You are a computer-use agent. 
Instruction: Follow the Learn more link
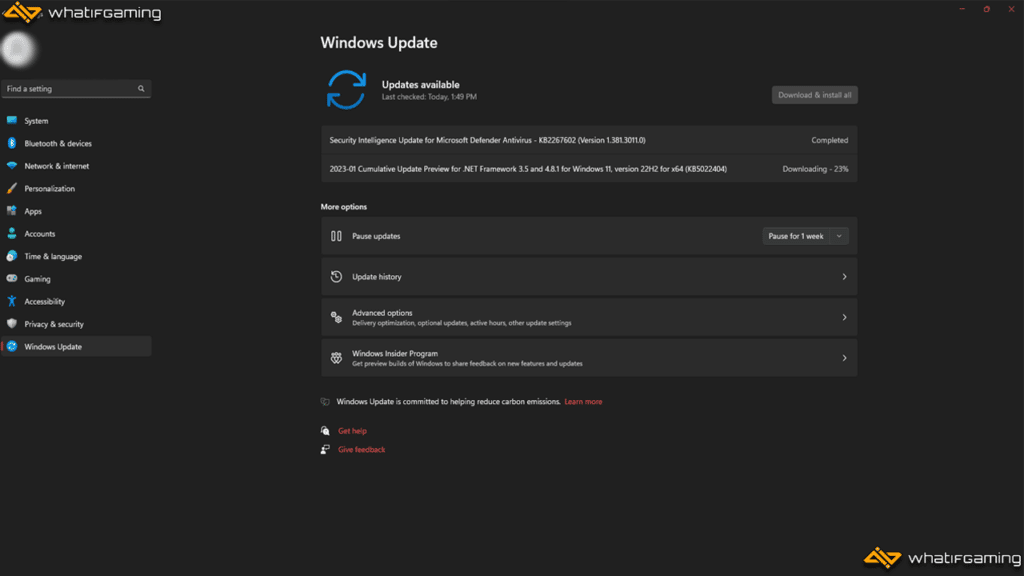coord(583,402)
